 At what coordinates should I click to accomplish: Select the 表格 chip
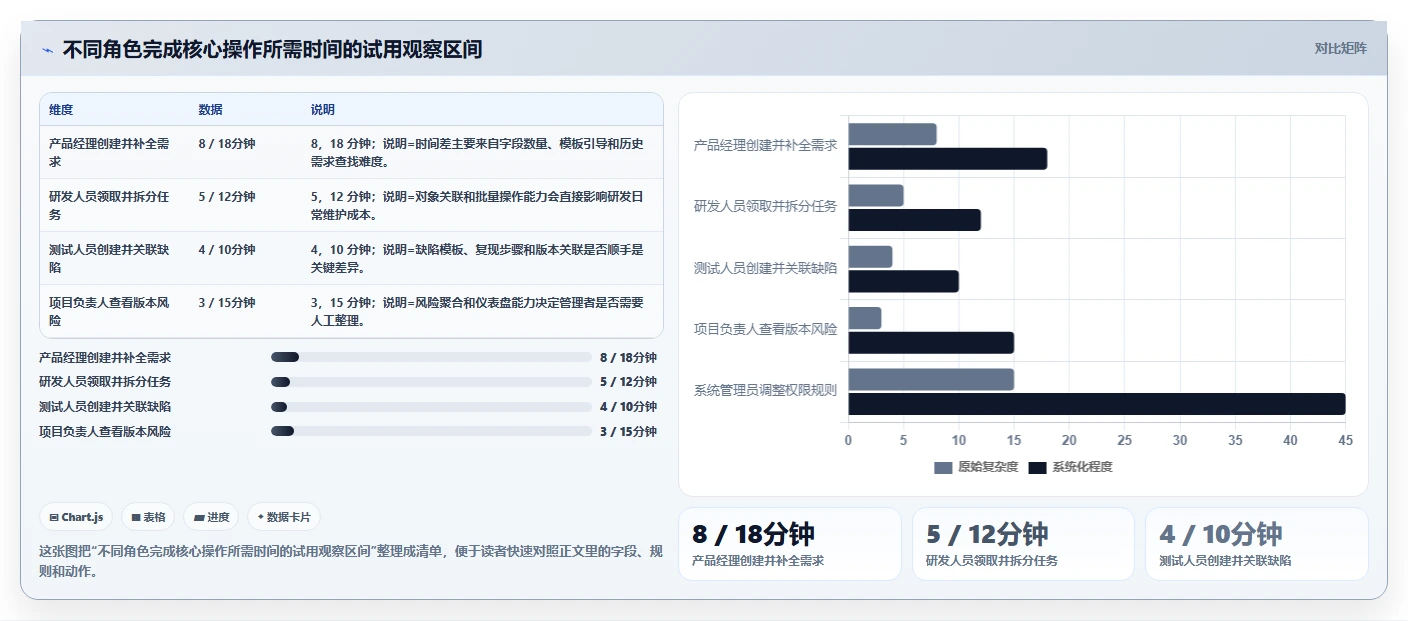[148, 517]
